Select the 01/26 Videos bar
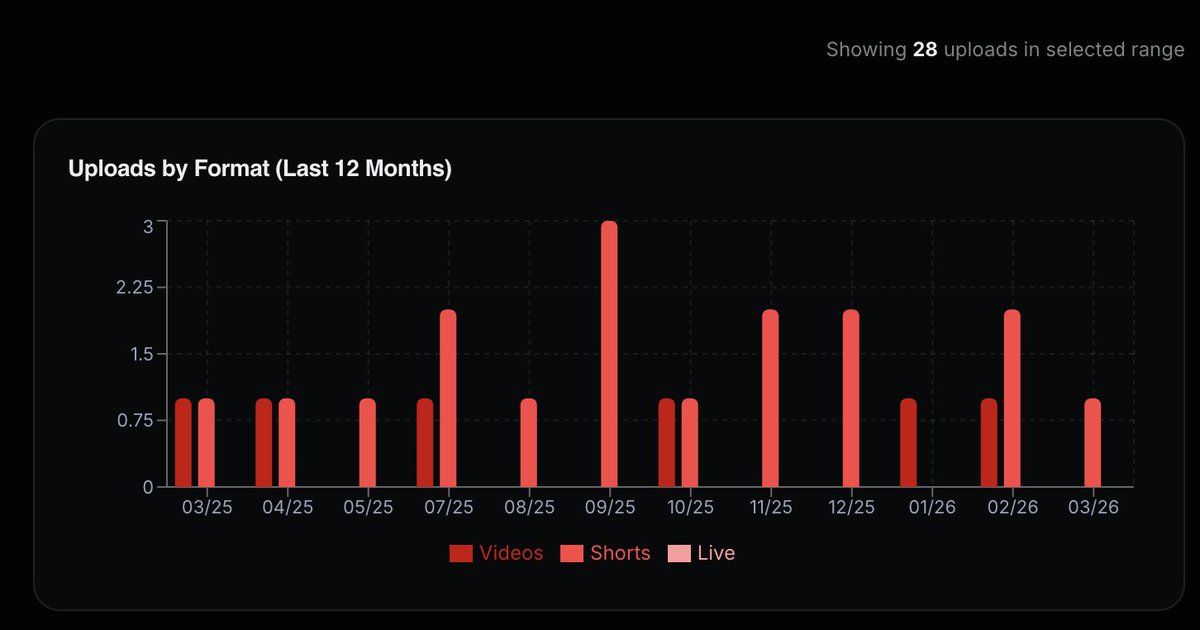 point(908,443)
